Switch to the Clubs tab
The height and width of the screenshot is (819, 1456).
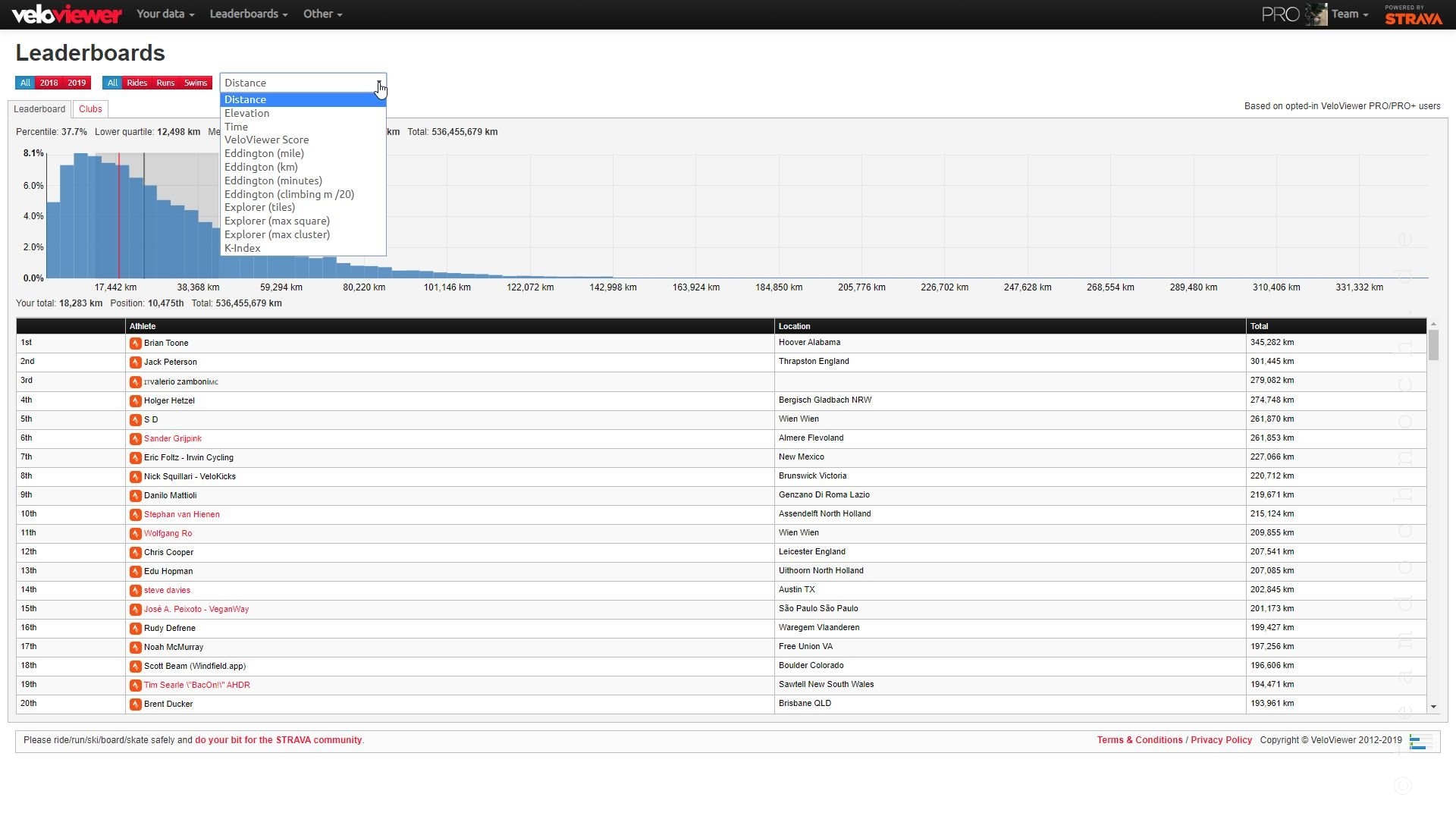click(x=90, y=109)
